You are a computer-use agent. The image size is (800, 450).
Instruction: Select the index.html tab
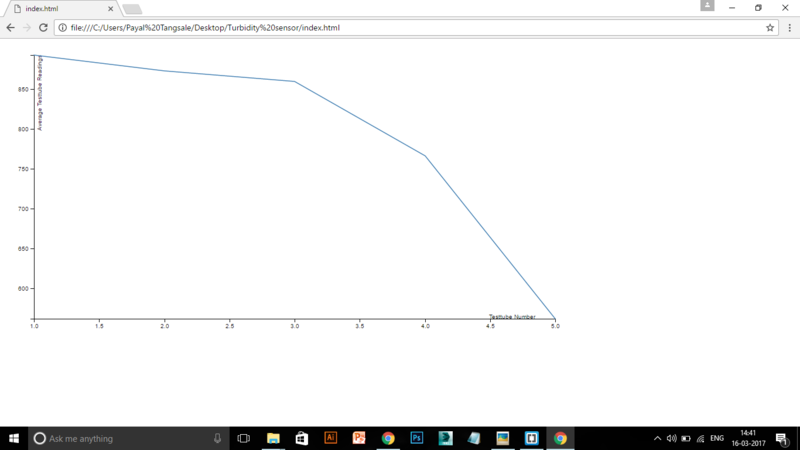pyautogui.click(x=55, y=8)
